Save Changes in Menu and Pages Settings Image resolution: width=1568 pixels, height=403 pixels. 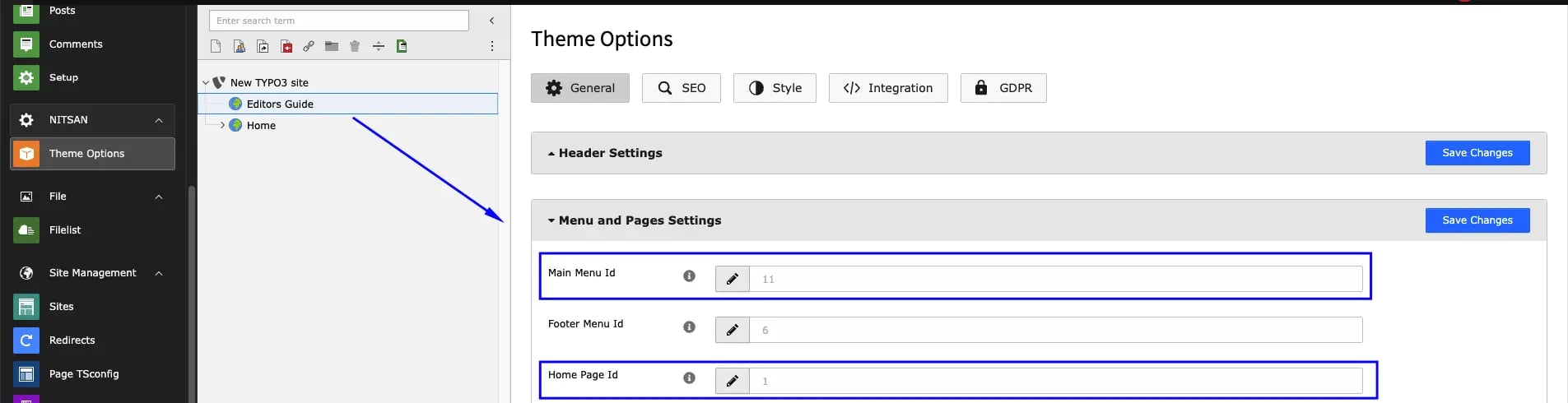[x=1477, y=220]
